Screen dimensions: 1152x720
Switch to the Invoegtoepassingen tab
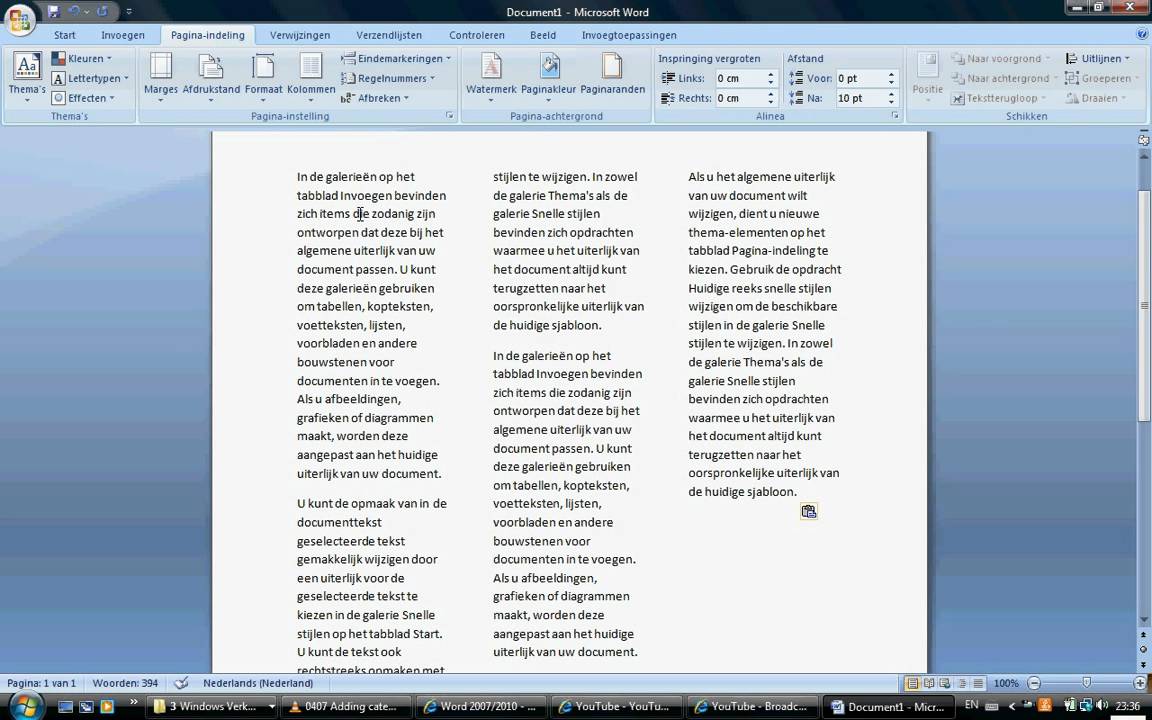[629, 35]
